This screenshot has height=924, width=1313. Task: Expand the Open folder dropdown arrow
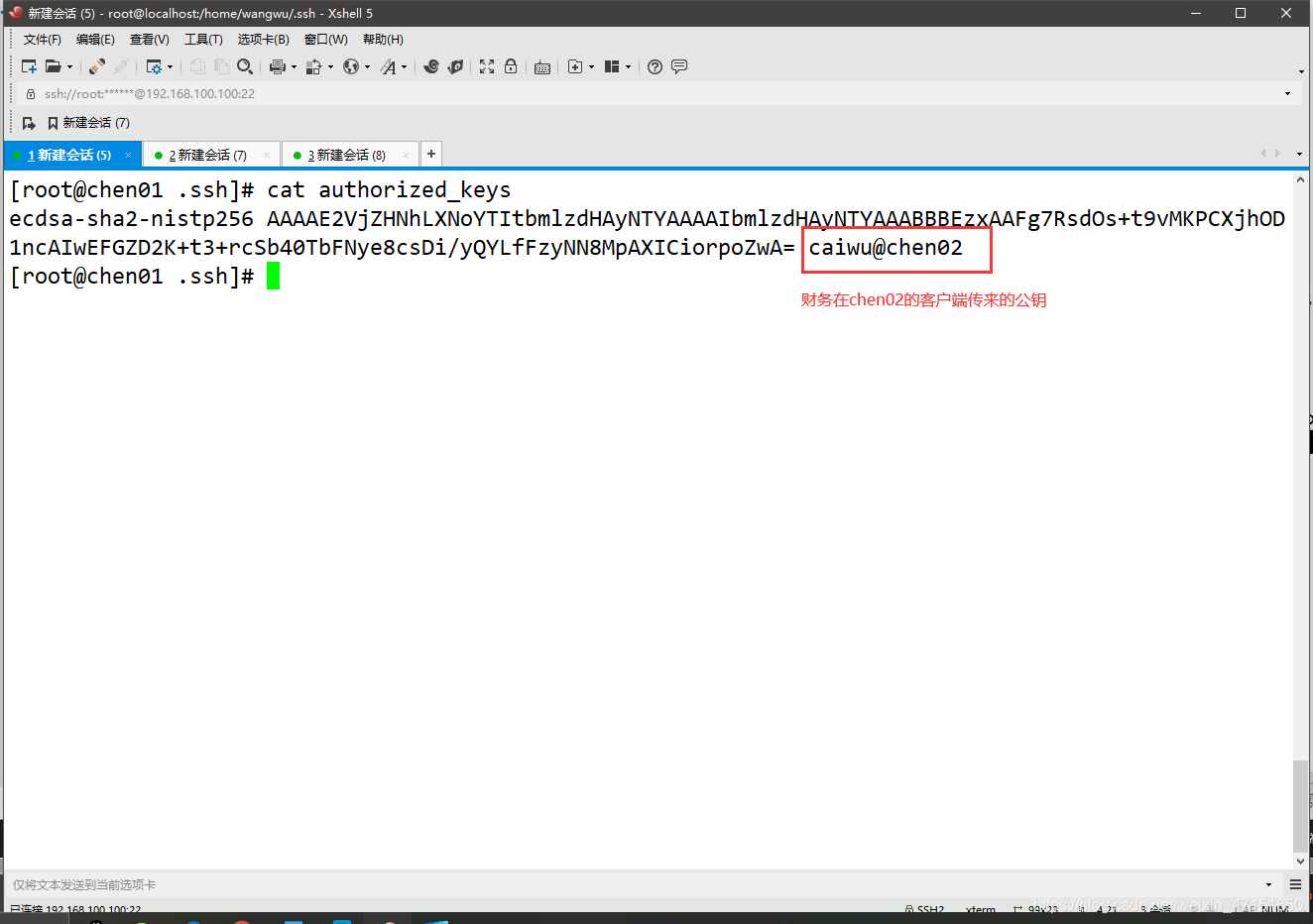(69, 67)
